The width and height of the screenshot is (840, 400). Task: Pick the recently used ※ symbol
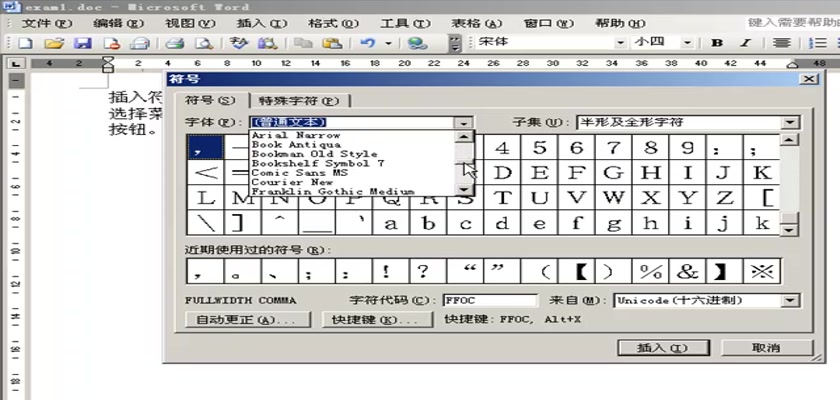(762, 271)
